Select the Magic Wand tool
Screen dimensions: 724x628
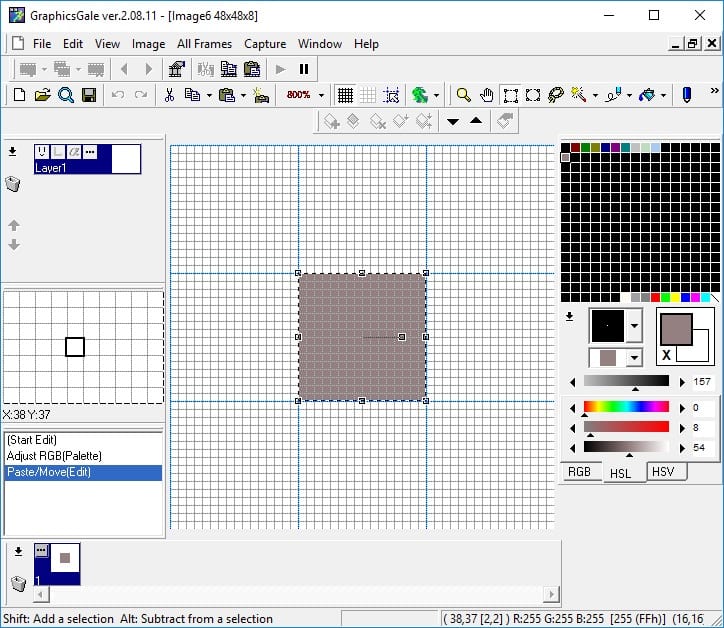coord(579,95)
